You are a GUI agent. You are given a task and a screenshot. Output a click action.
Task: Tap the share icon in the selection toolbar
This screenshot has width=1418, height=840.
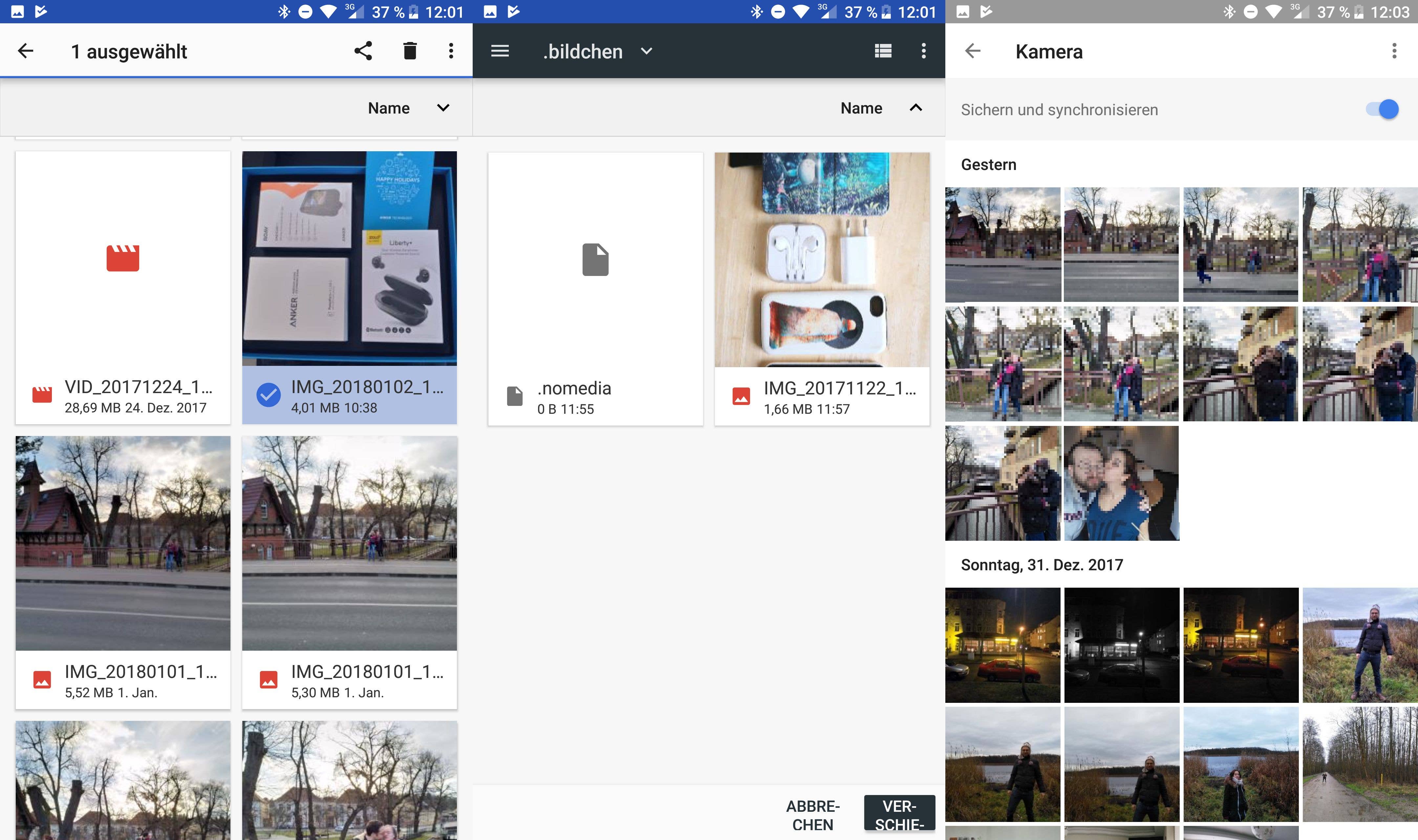pos(363,51)
